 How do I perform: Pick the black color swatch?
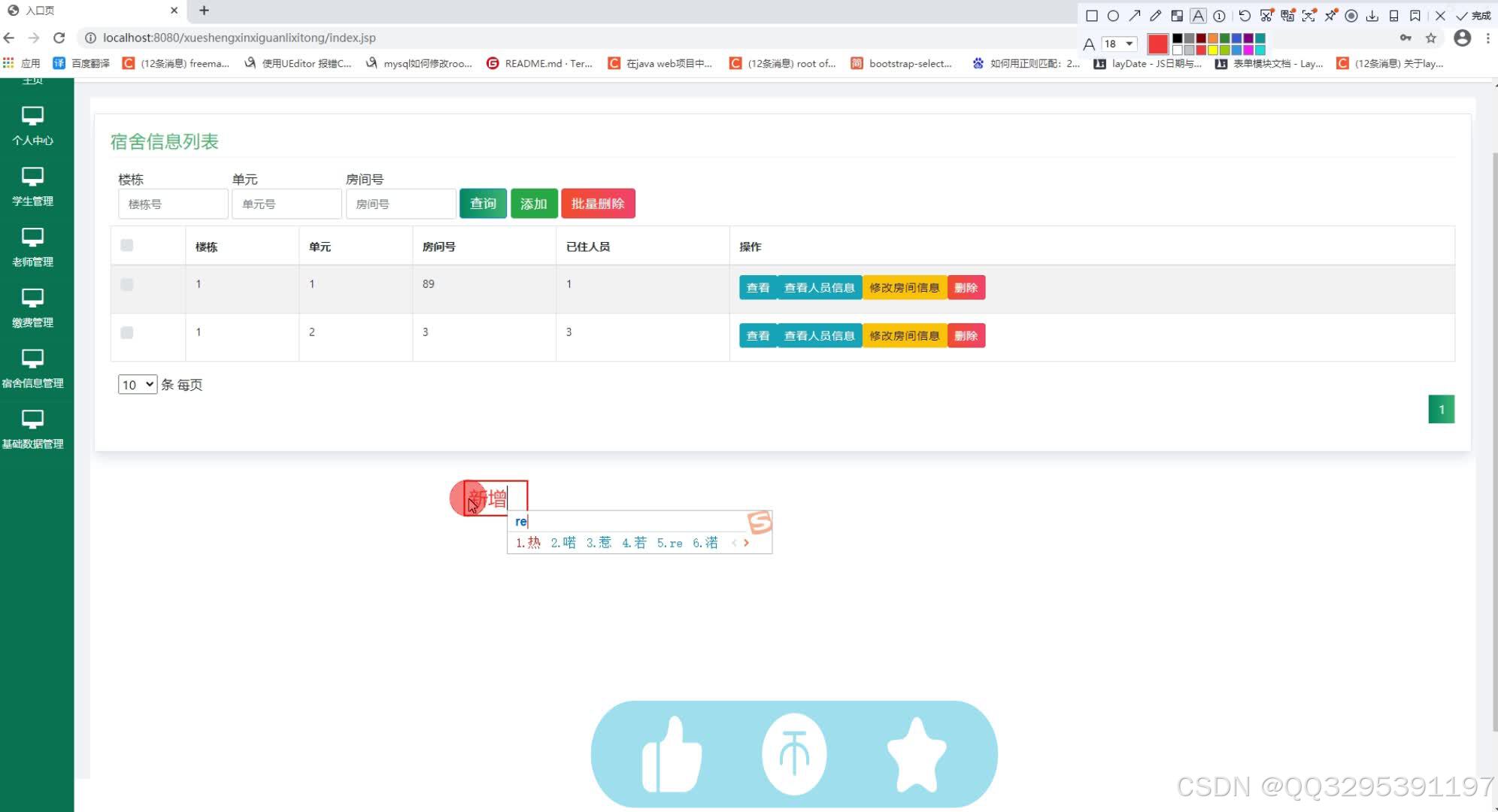1178,38
